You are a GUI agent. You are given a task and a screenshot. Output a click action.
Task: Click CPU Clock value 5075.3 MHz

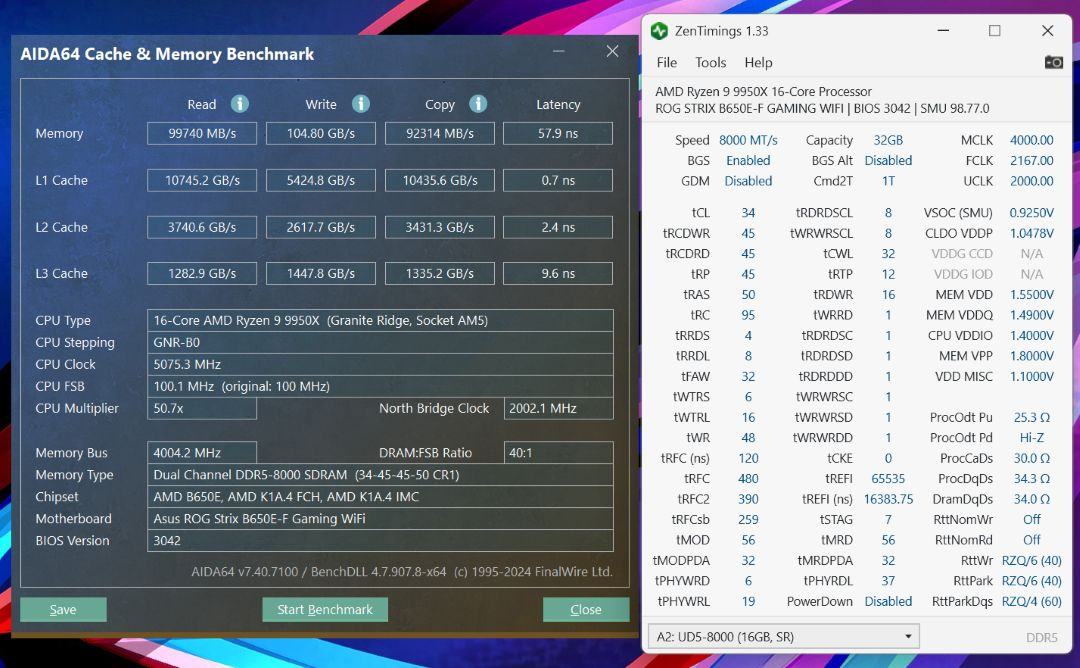point(380,364)
